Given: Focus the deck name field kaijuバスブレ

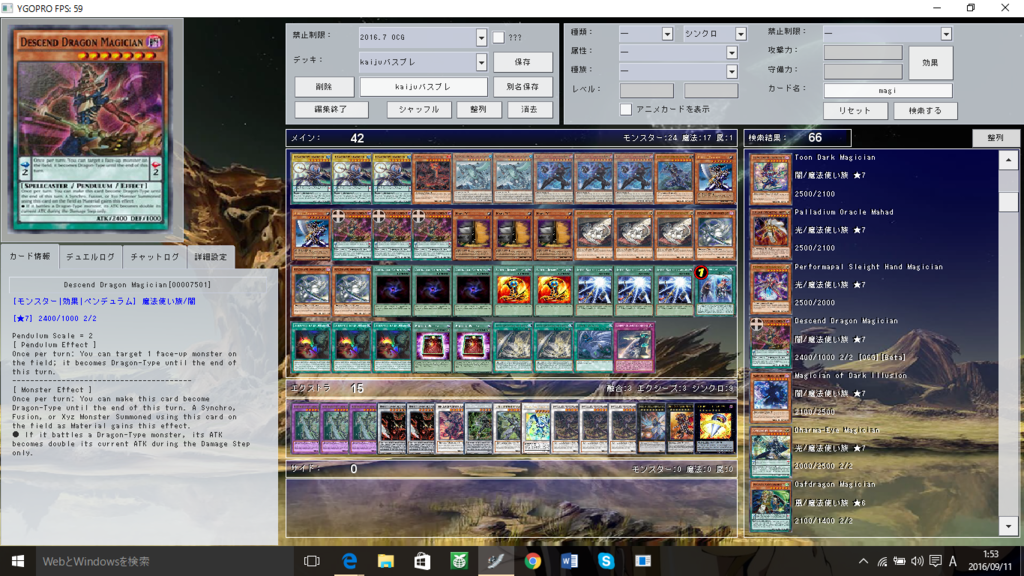Looking at the screenshot, I should [423, 86].
